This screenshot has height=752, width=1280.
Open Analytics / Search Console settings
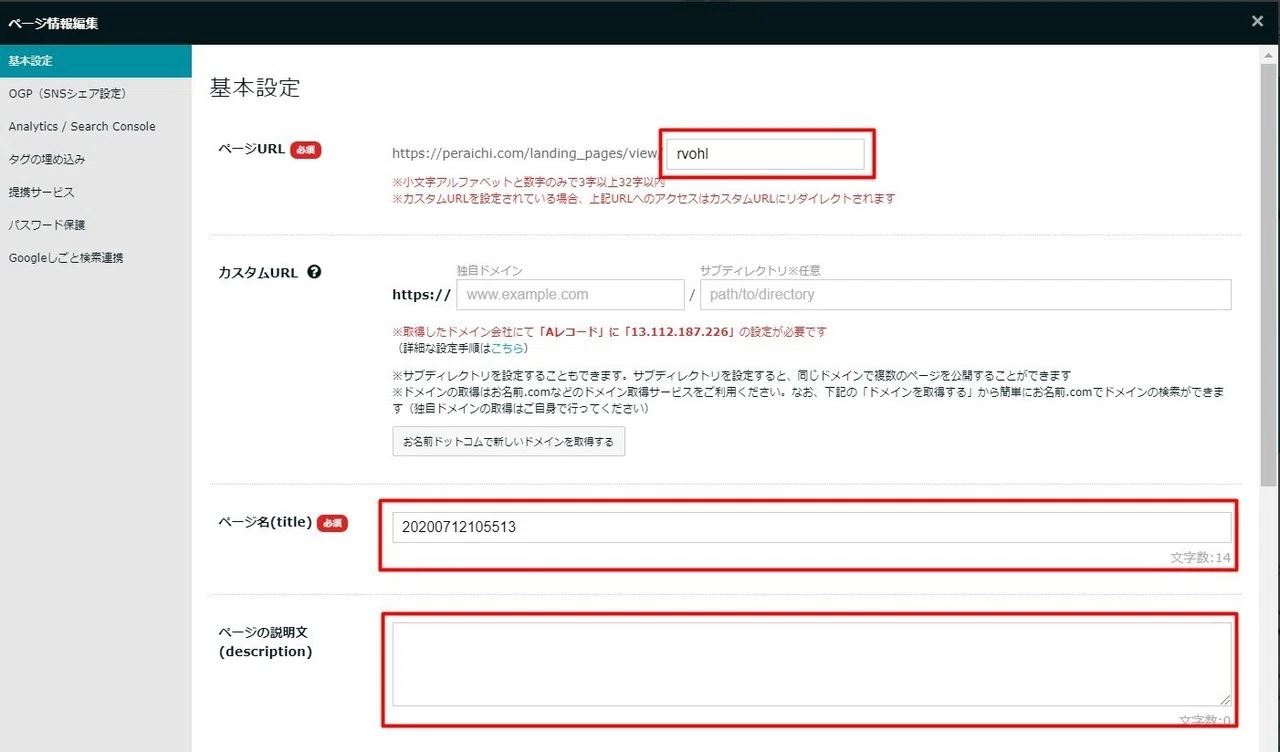96,127
